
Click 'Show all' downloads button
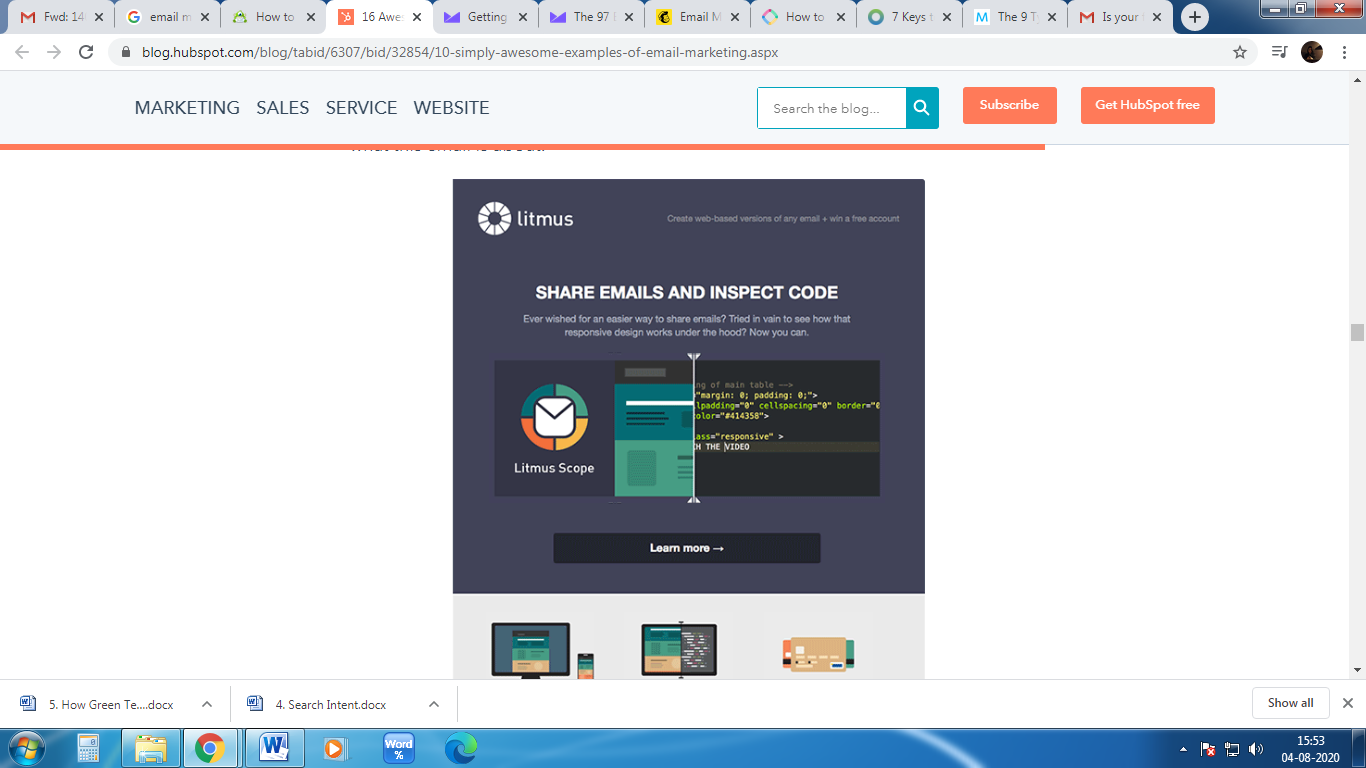tap(1290, 703)
